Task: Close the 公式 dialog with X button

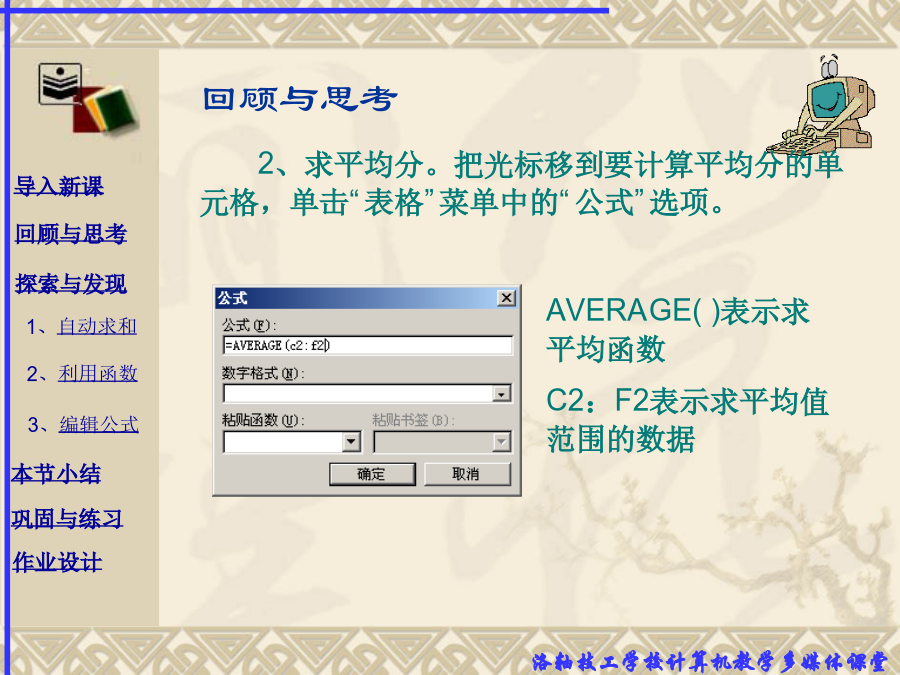Action: click(x=506, y=298)
